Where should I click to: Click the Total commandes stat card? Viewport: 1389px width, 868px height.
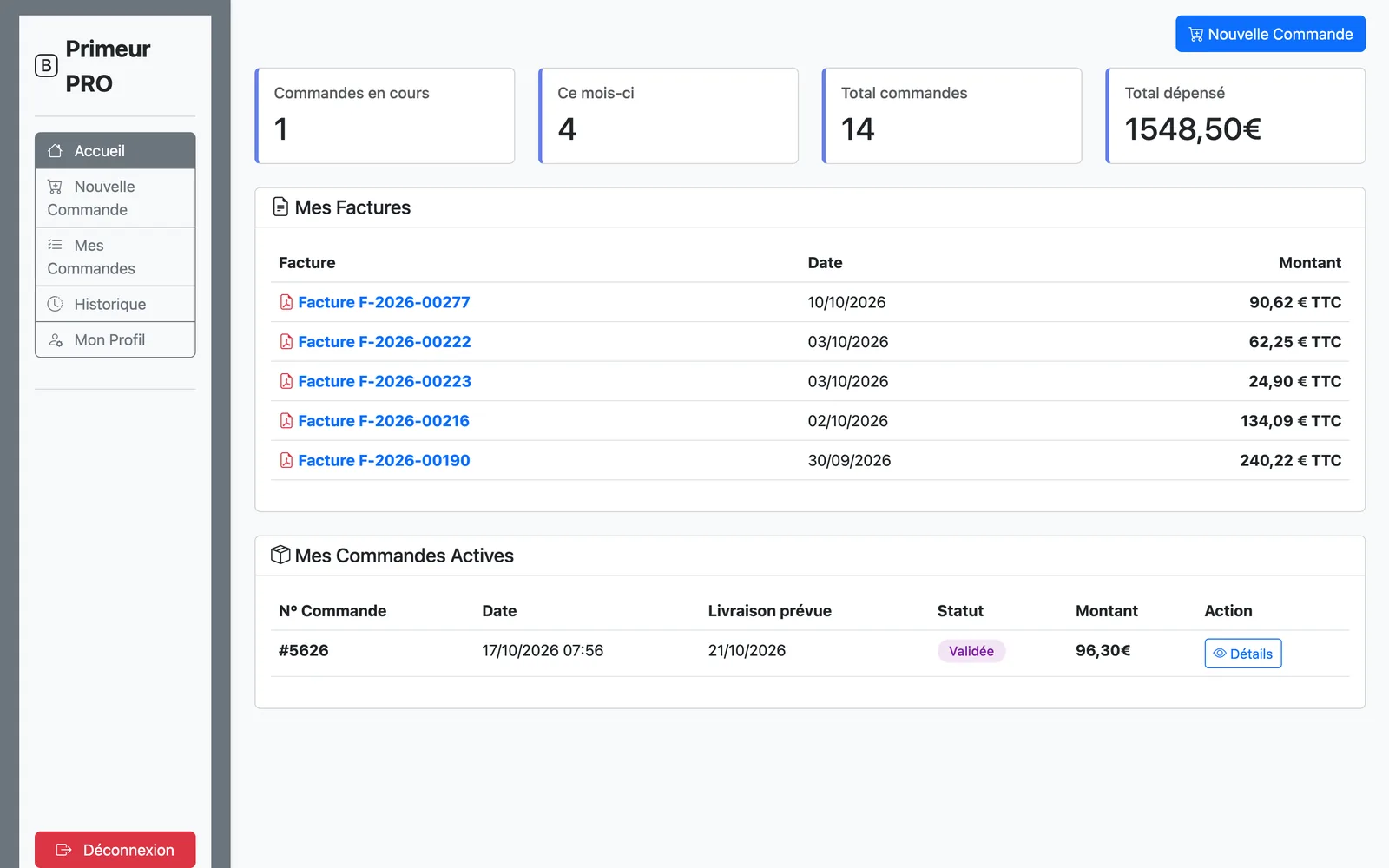click(951, 115)
